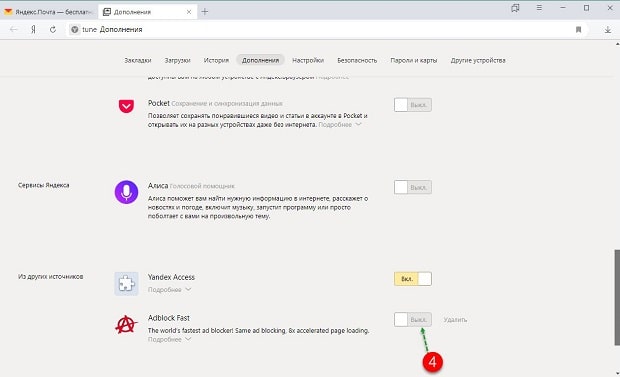Expand Подробнее under Pocket description
The height and width of the screenshot is (377, 620).
tap(340, 125)
